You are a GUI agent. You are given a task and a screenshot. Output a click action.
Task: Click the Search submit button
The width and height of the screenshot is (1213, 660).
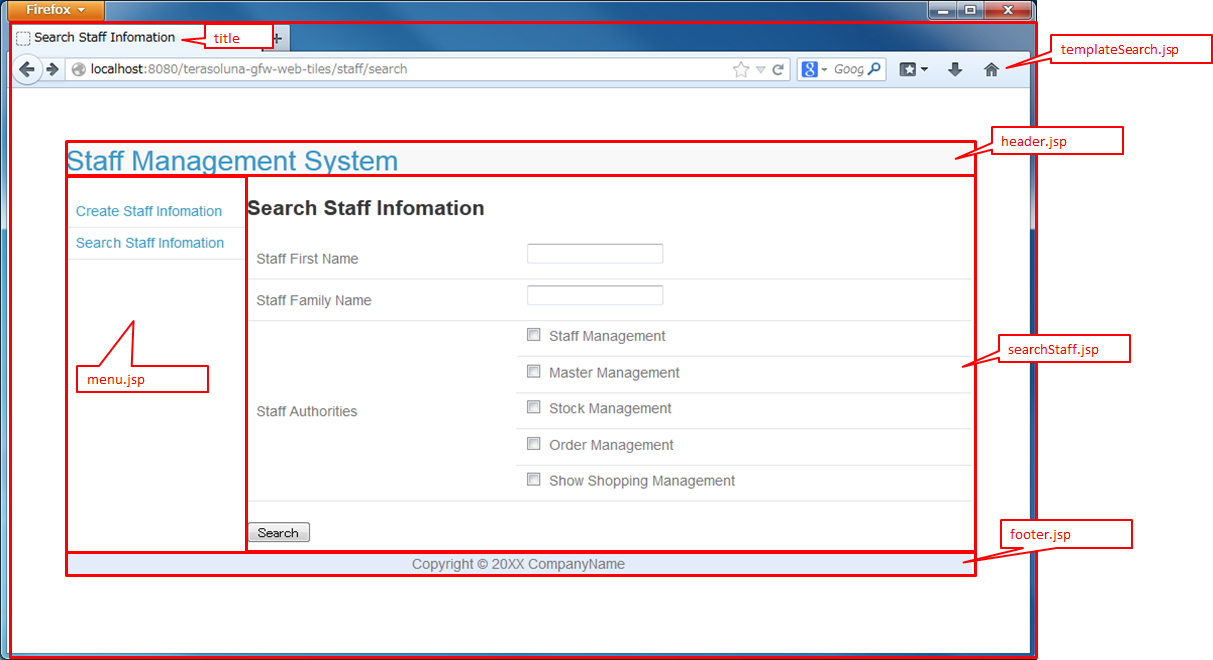278,532
